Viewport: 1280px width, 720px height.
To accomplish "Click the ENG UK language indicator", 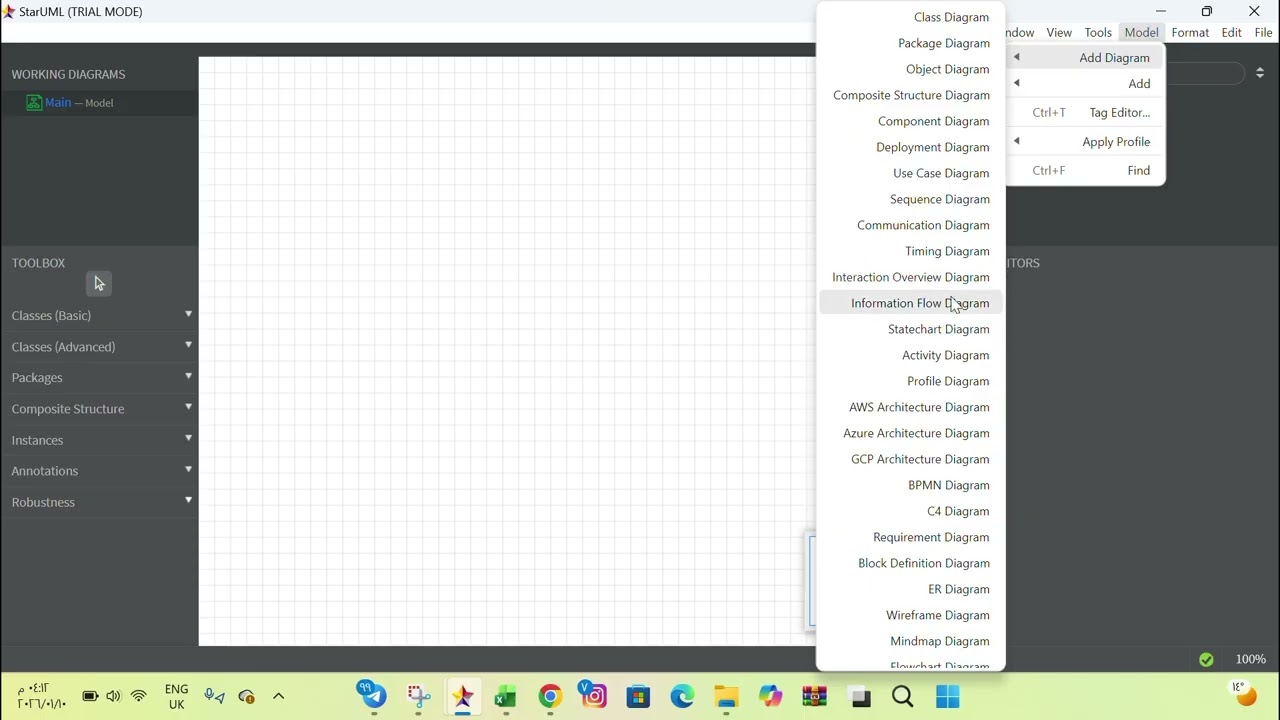I will [176, 697].
